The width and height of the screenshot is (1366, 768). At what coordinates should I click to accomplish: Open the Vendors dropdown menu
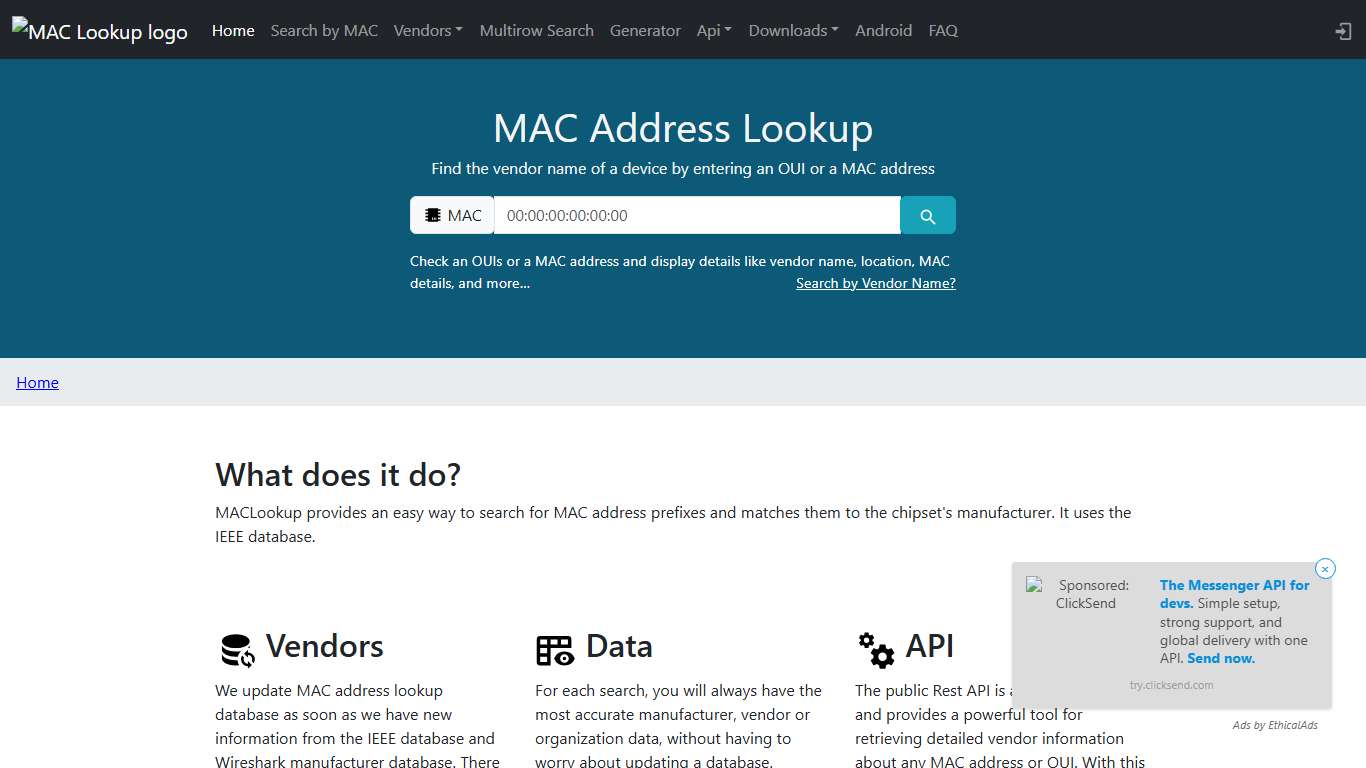(x=428, y=30)
